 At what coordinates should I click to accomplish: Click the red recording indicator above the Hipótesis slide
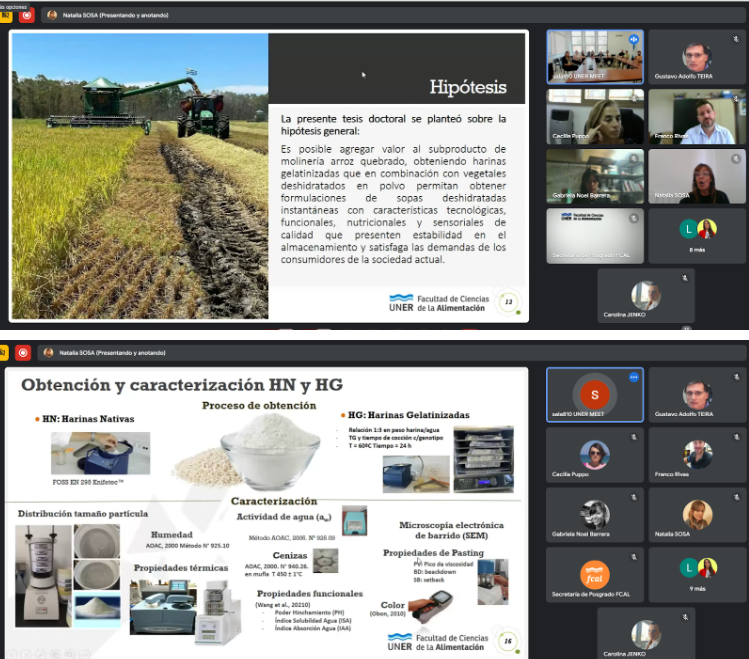26,15
